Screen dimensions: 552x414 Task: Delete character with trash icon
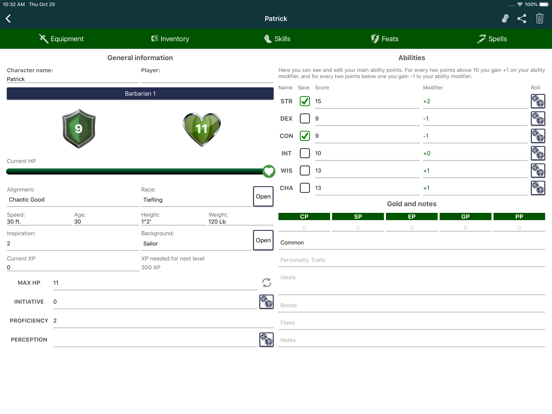[539, 19]
